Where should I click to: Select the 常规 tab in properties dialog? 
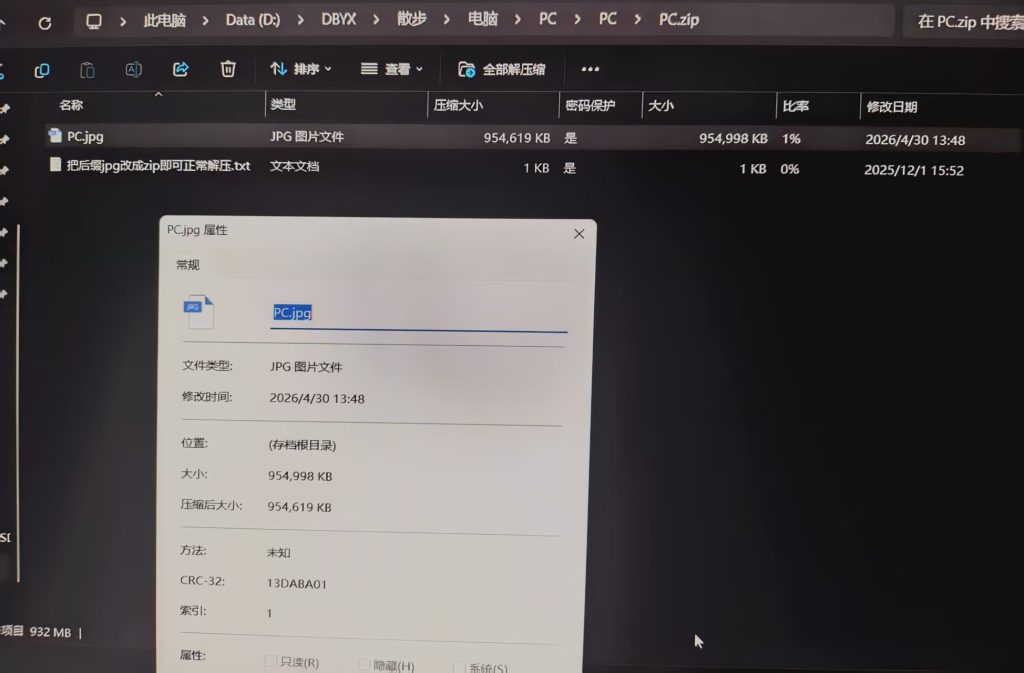pos(188,264)
